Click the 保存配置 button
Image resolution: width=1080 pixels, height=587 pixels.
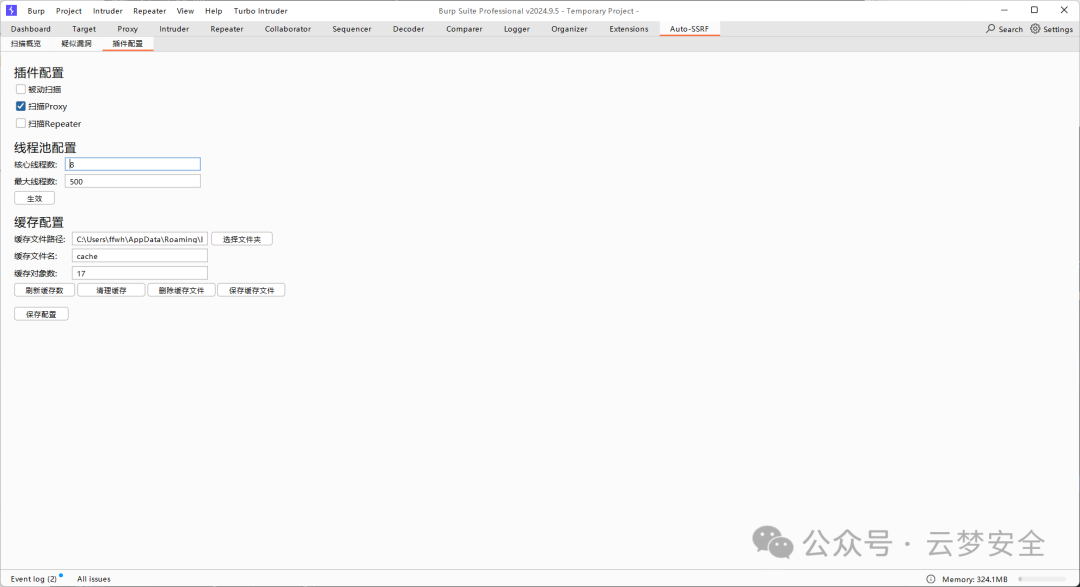tap(41, 314)
